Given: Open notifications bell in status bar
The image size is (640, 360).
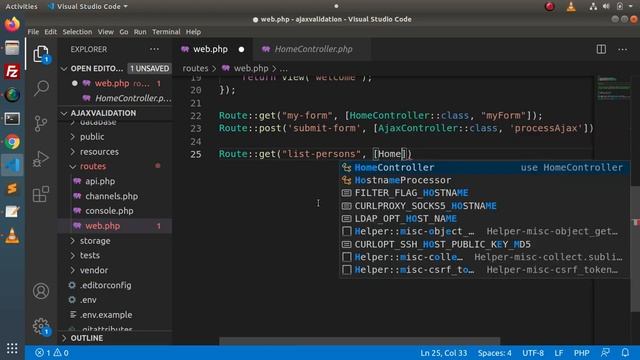Looking at the screenshot, I should tap(625, 353).
